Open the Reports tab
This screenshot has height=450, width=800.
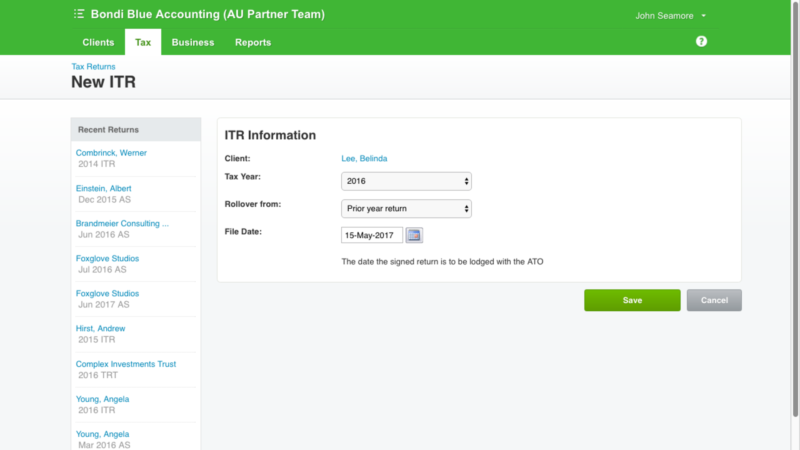pyautogui.click(x=253, y=43)
